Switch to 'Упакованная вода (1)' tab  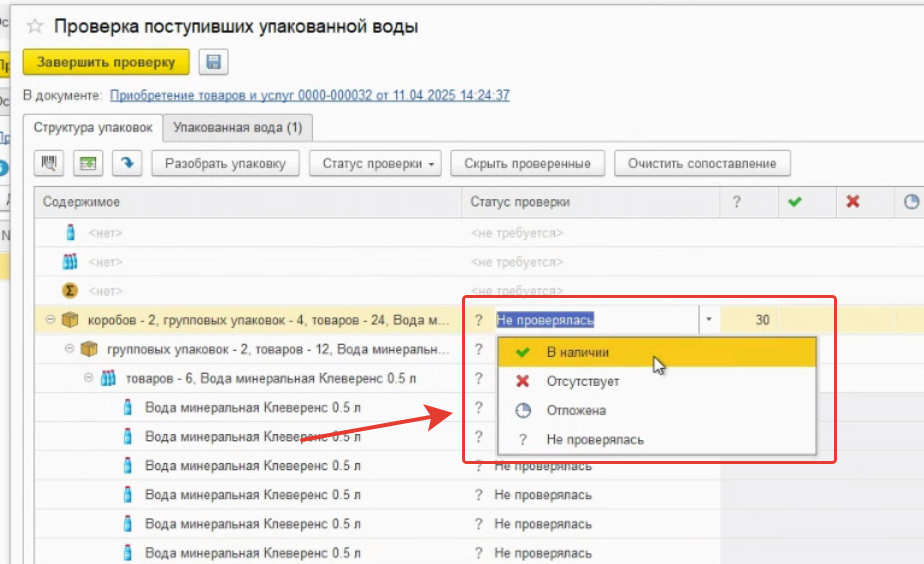click(238, 128)
